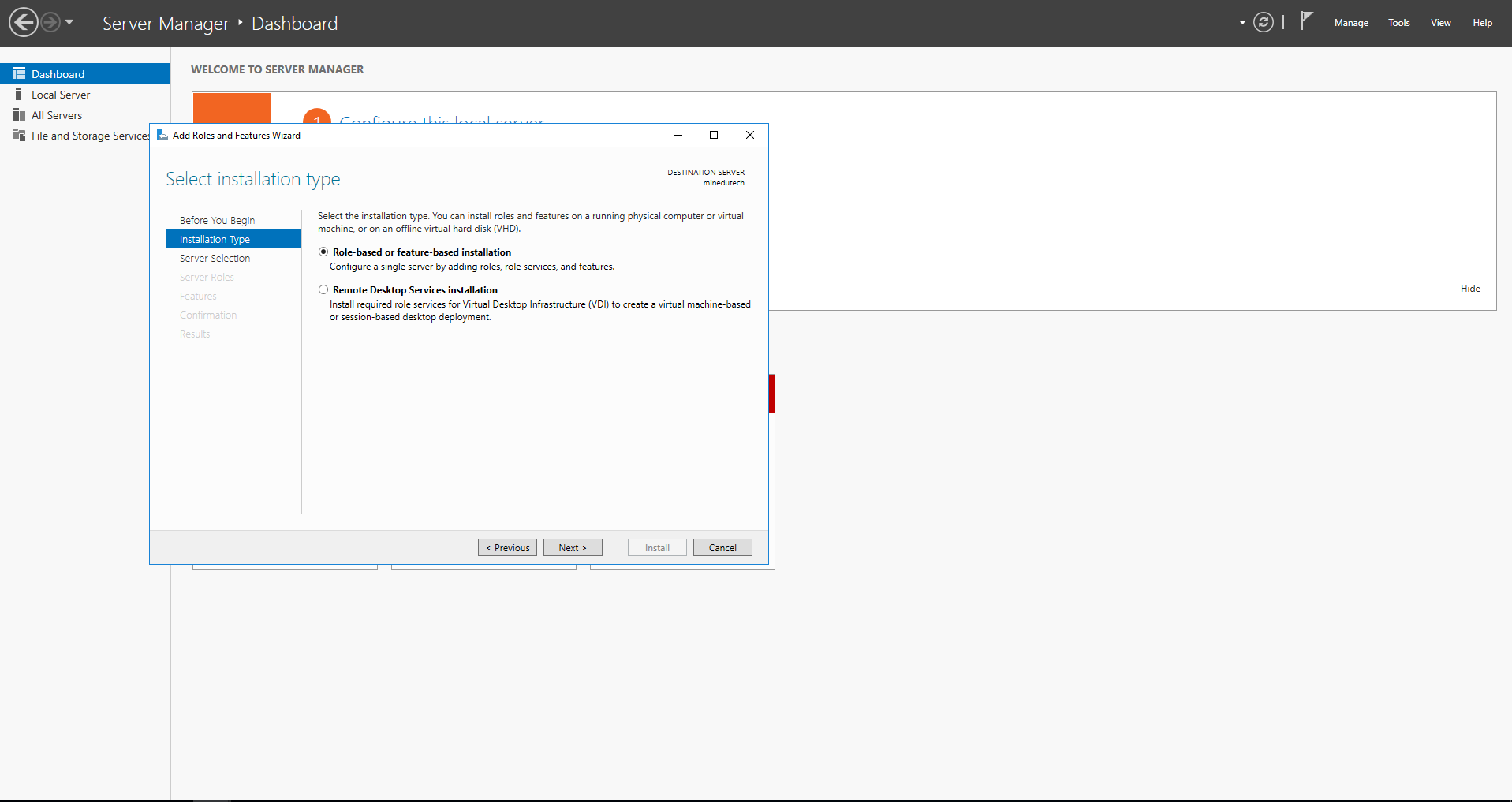
Task: Open the View menu
Action: [1440, 23]
